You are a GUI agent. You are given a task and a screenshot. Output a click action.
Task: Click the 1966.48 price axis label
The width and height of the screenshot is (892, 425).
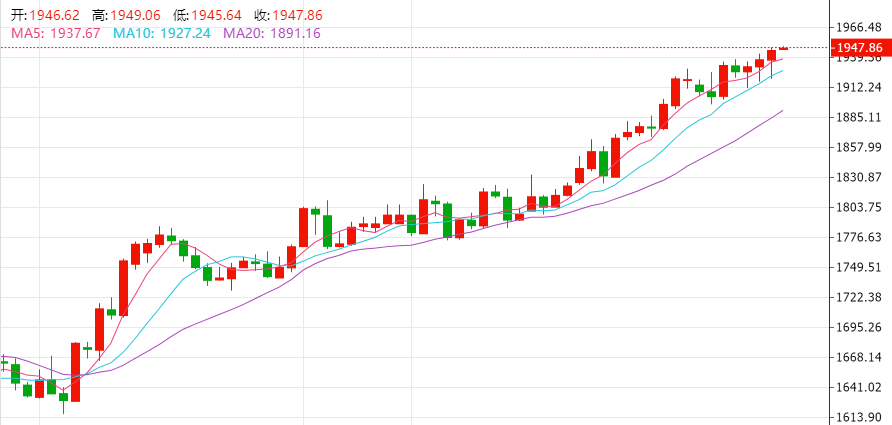[x=860, y=27]
